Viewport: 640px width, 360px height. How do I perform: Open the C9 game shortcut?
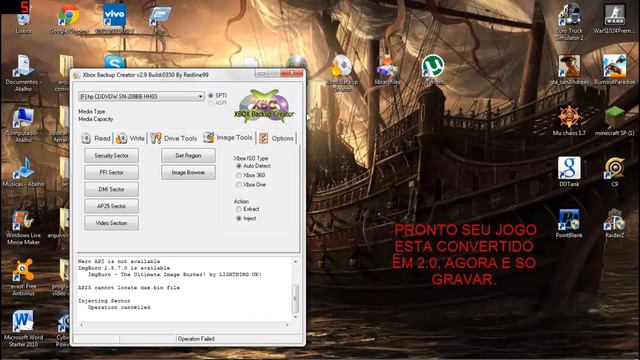click(614, 171)
